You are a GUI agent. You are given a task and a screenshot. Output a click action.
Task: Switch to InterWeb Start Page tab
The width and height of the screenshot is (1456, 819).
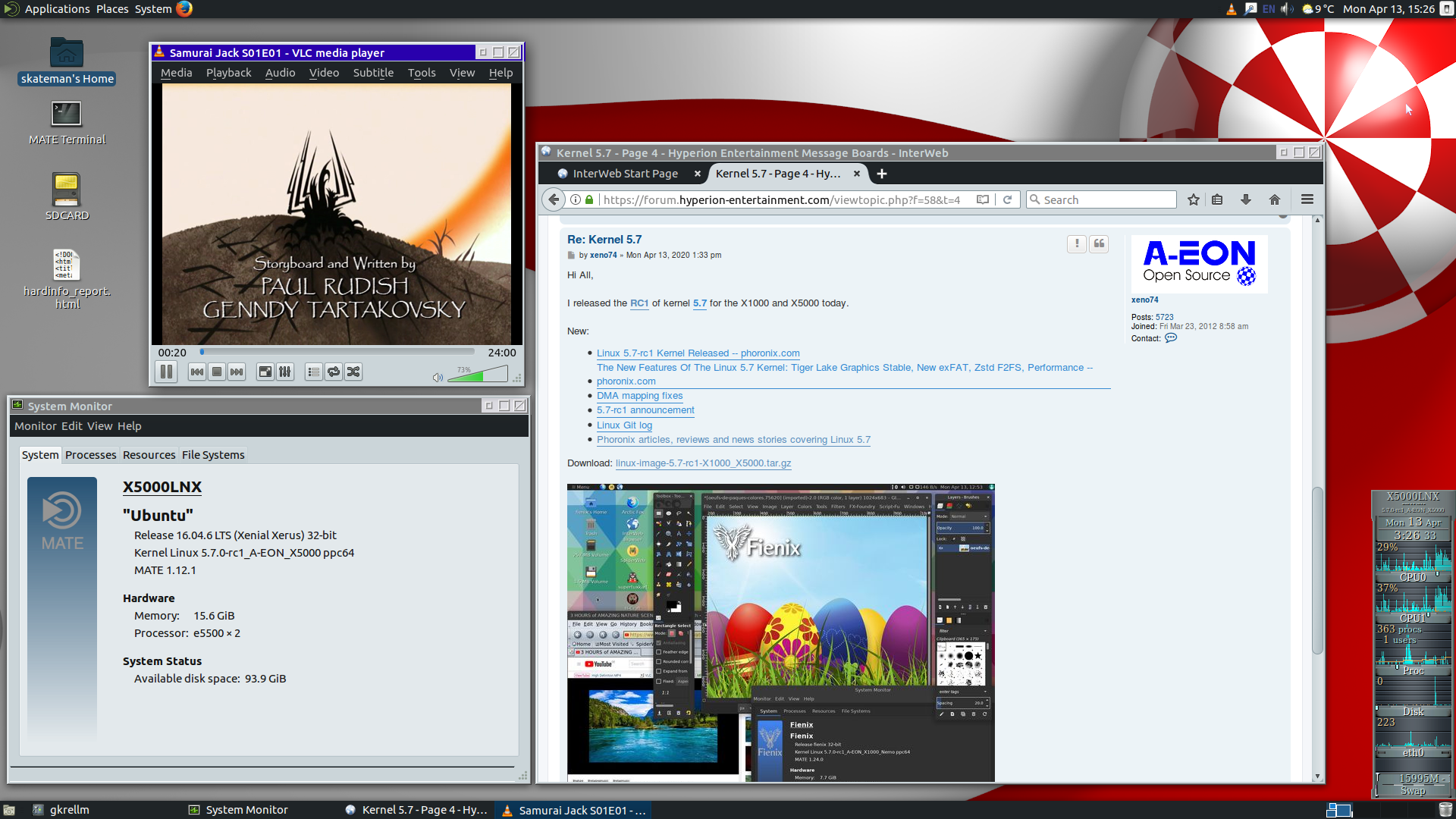tap(625, 174)
